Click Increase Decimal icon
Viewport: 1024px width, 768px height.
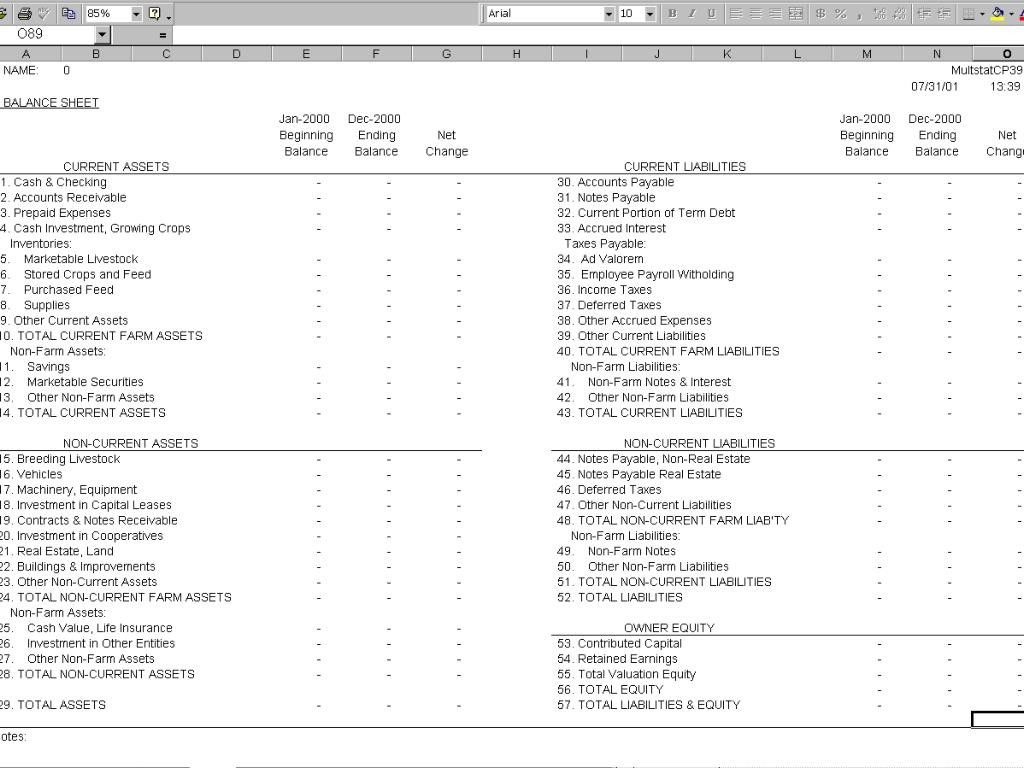[x=880, y=13]
